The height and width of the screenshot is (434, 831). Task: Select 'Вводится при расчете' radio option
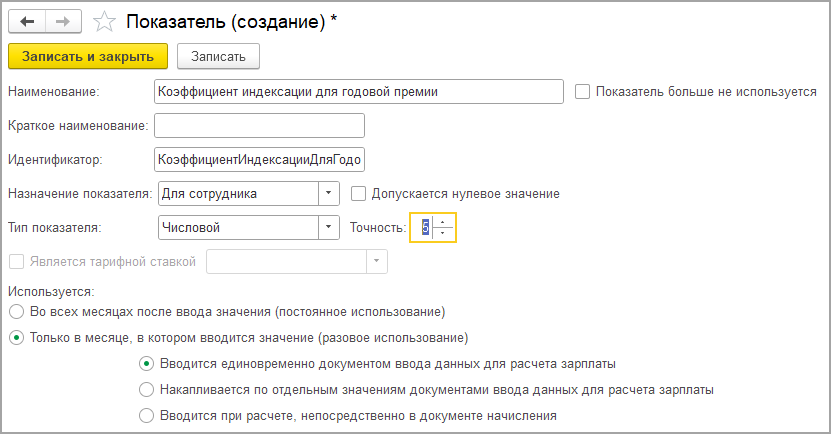(x=147, y=415)
